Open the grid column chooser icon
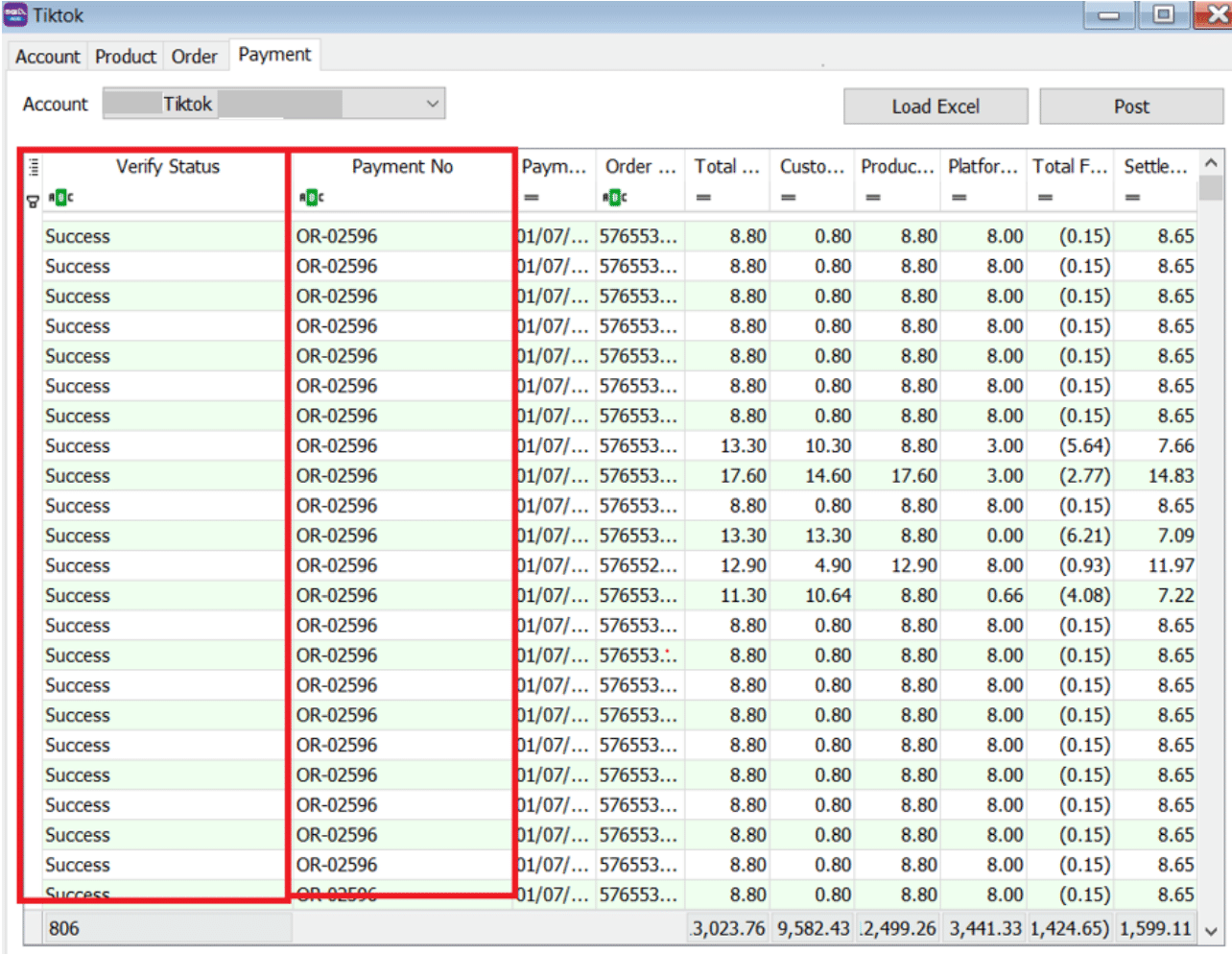This screenshot has height=954, width=1232. click(34, 167)
